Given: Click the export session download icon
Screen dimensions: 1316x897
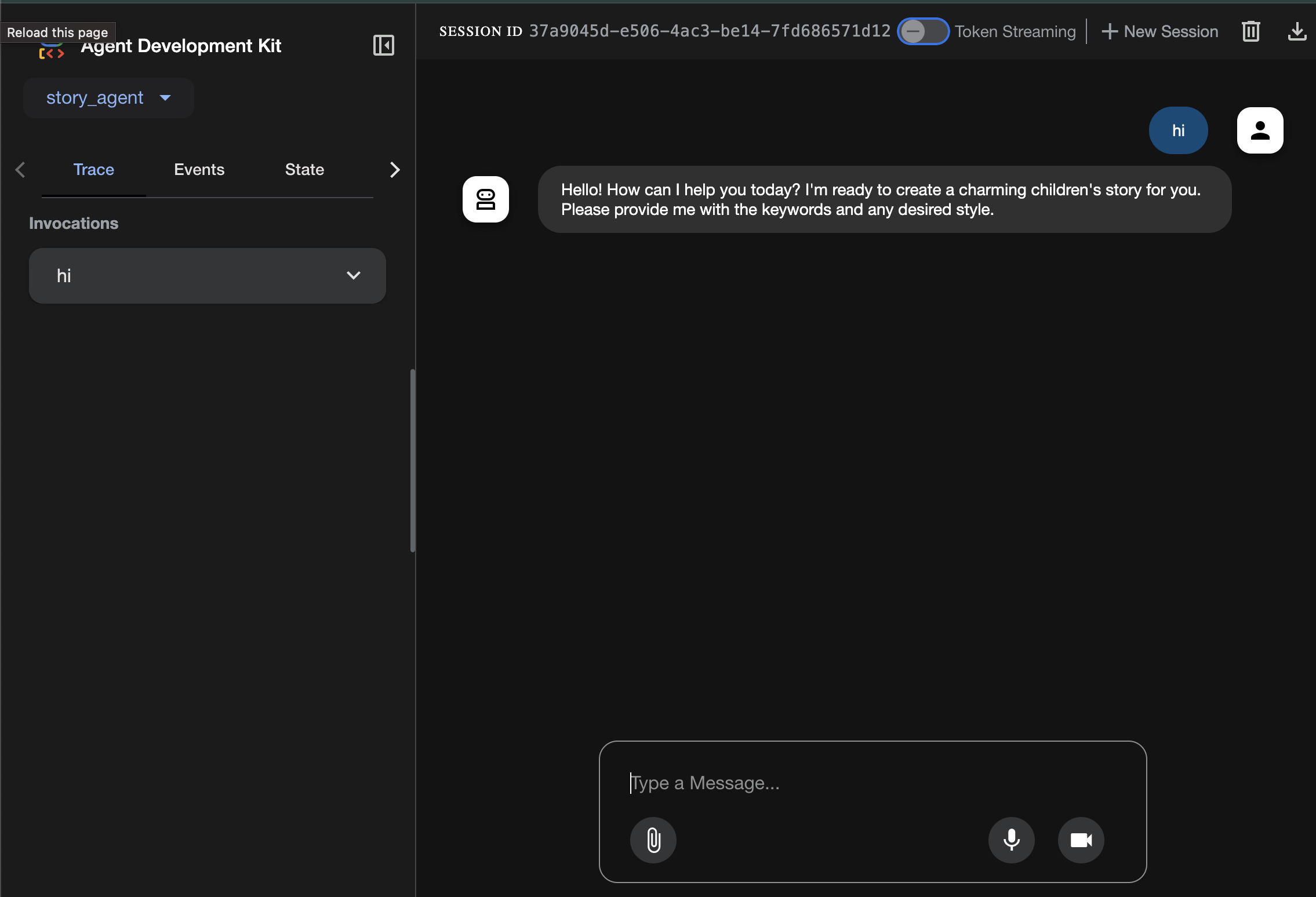Looking at the screenshot, I should click(1296, 31).
